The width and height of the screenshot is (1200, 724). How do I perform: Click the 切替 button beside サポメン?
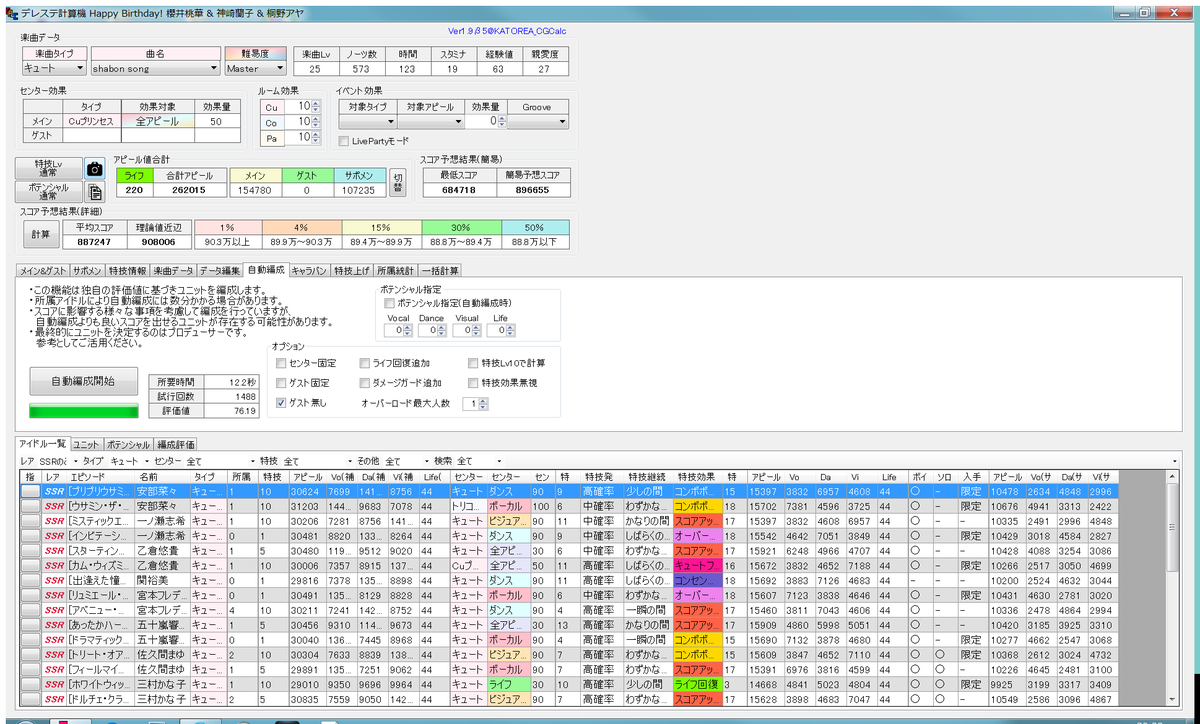click(x=398, y=182)
